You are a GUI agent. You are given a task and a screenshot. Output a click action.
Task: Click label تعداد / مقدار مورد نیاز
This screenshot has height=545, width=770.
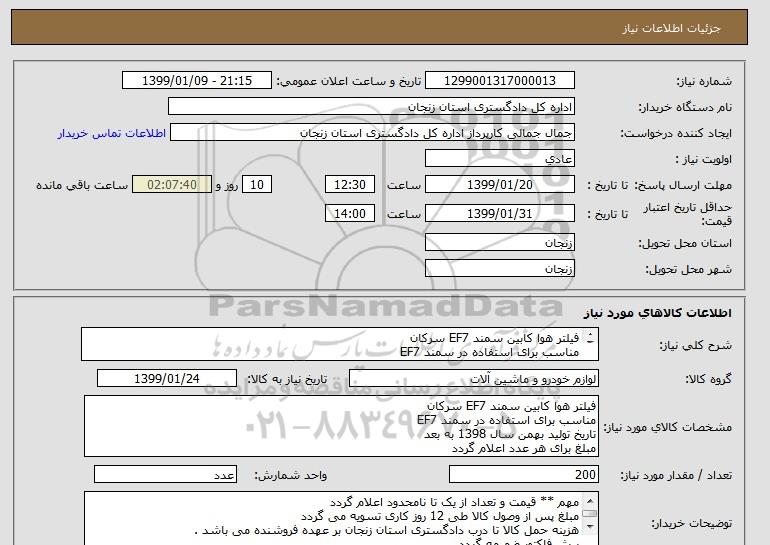point(676,475)
